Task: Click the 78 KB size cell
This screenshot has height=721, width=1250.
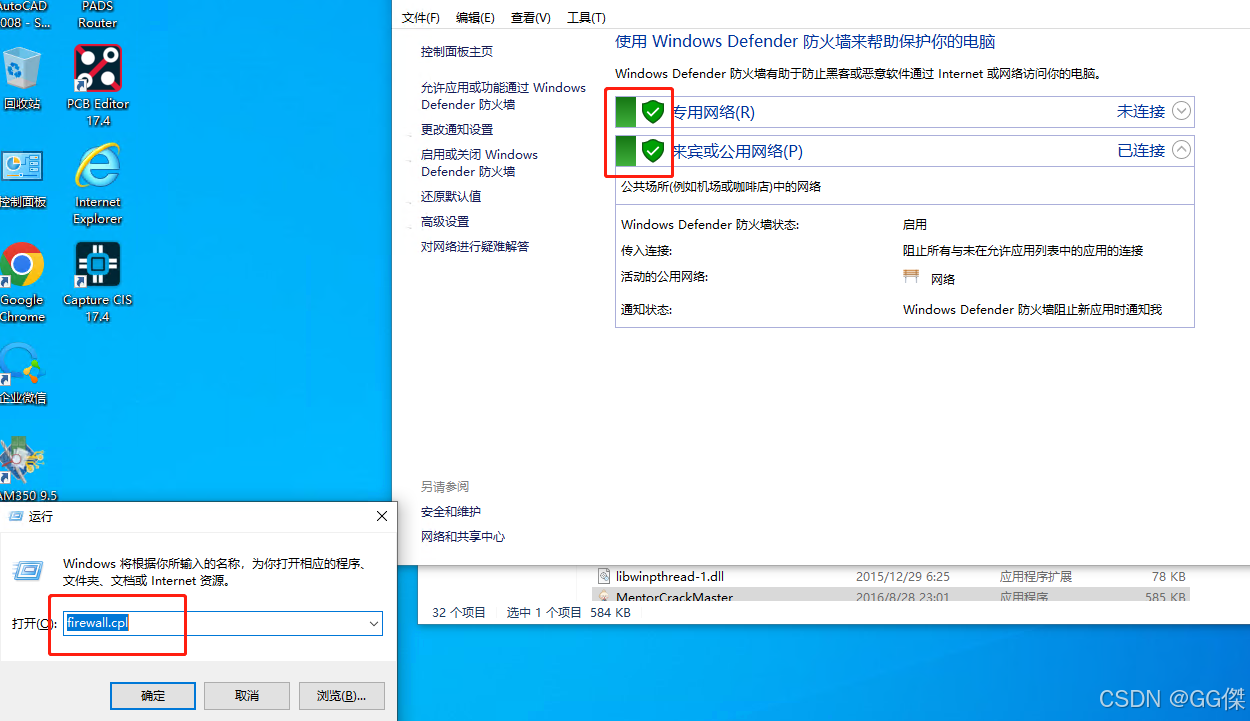Action: (x=1168, y=576)
